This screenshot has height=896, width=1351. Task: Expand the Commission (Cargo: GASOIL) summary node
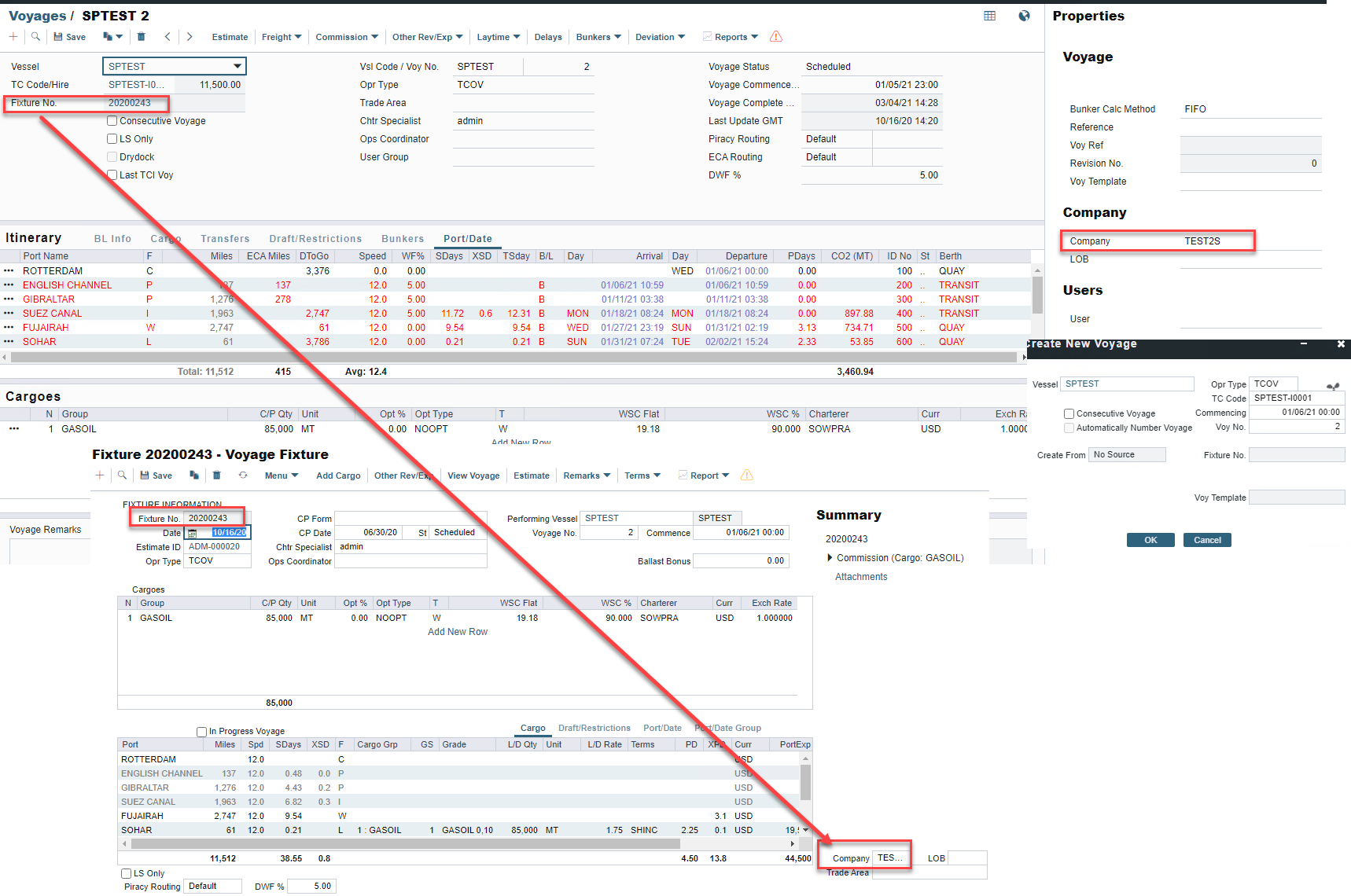click(x=830, y=558)
